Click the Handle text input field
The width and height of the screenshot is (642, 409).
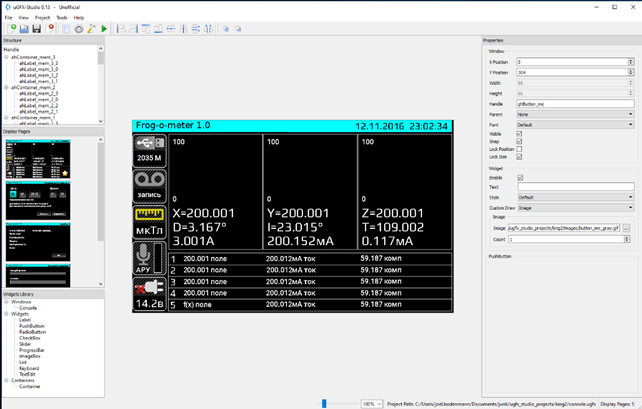point(575,104)
